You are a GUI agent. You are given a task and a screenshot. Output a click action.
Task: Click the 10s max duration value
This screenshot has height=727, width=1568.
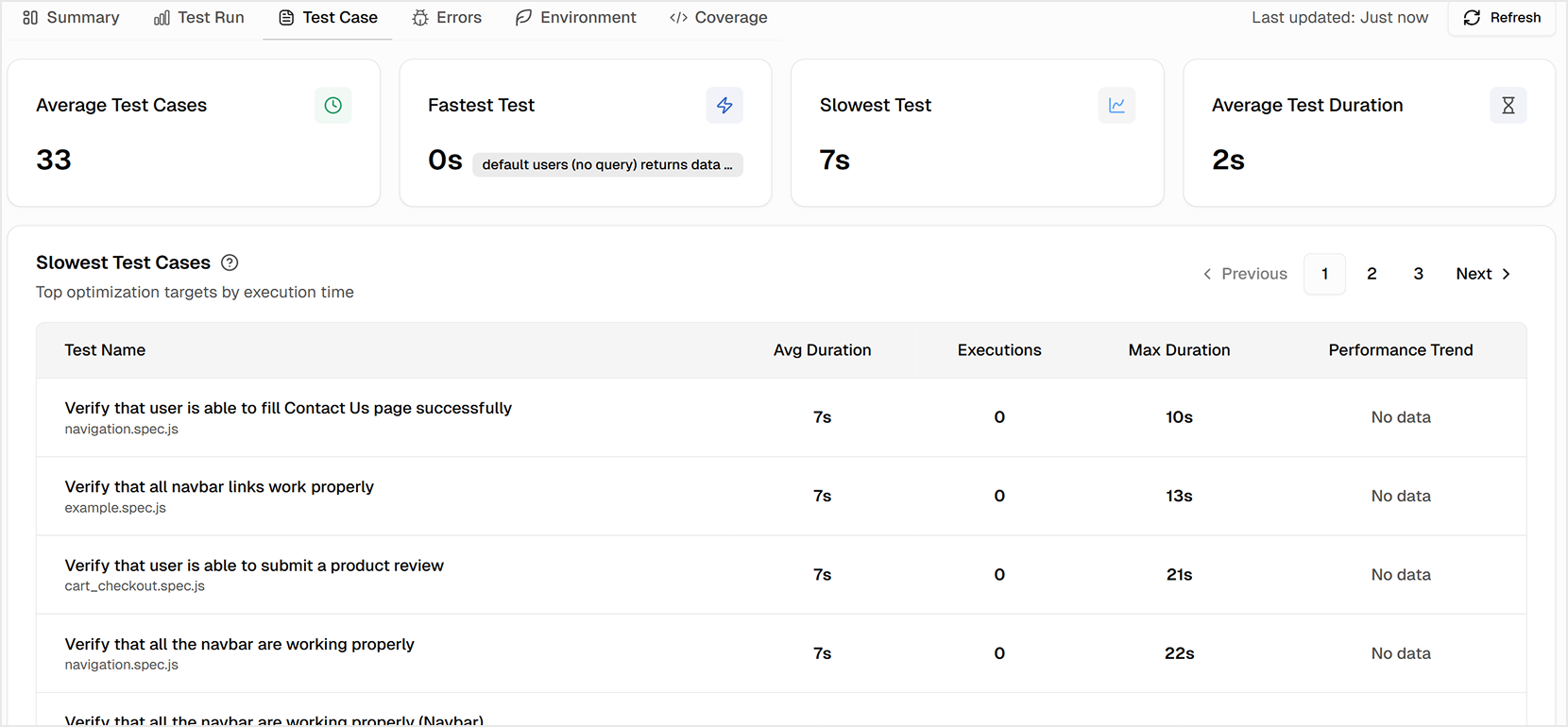coord(1179,417)
